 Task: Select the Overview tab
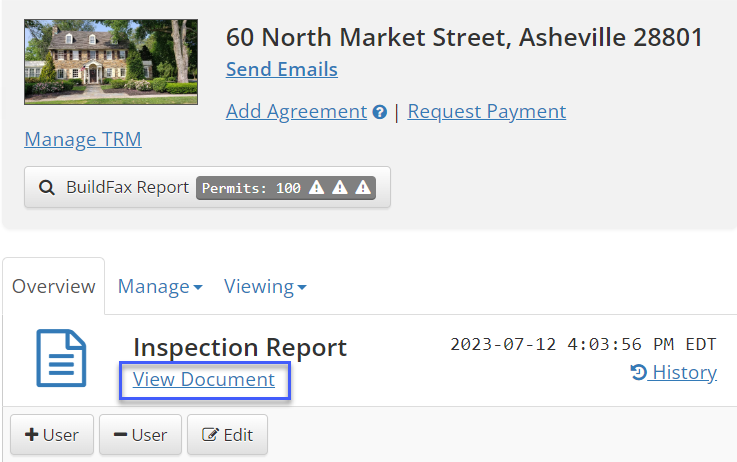(x=54, y=286)
